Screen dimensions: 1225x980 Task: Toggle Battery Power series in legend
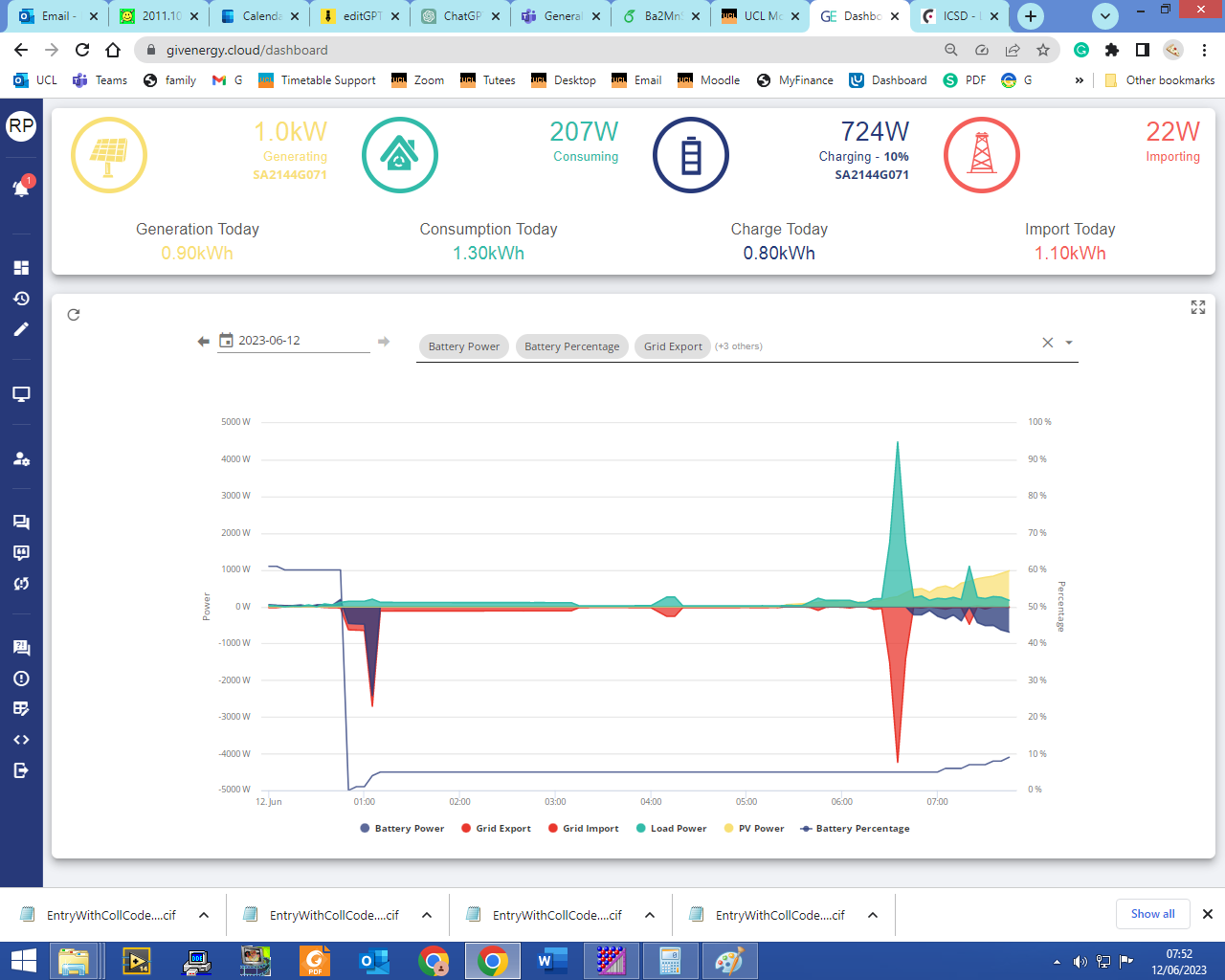coord(402,829)
